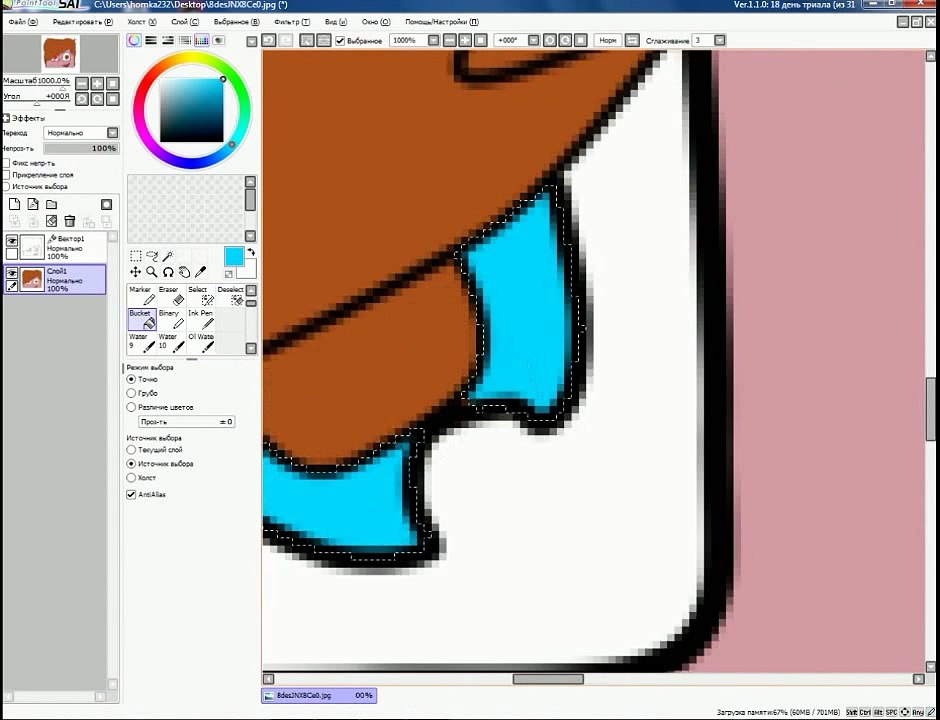Image resolution: width=940 pixels, height=720 pixels.
Task: Uncheck the Выбранное checkbox in toolbar
Action: point(340,41)
